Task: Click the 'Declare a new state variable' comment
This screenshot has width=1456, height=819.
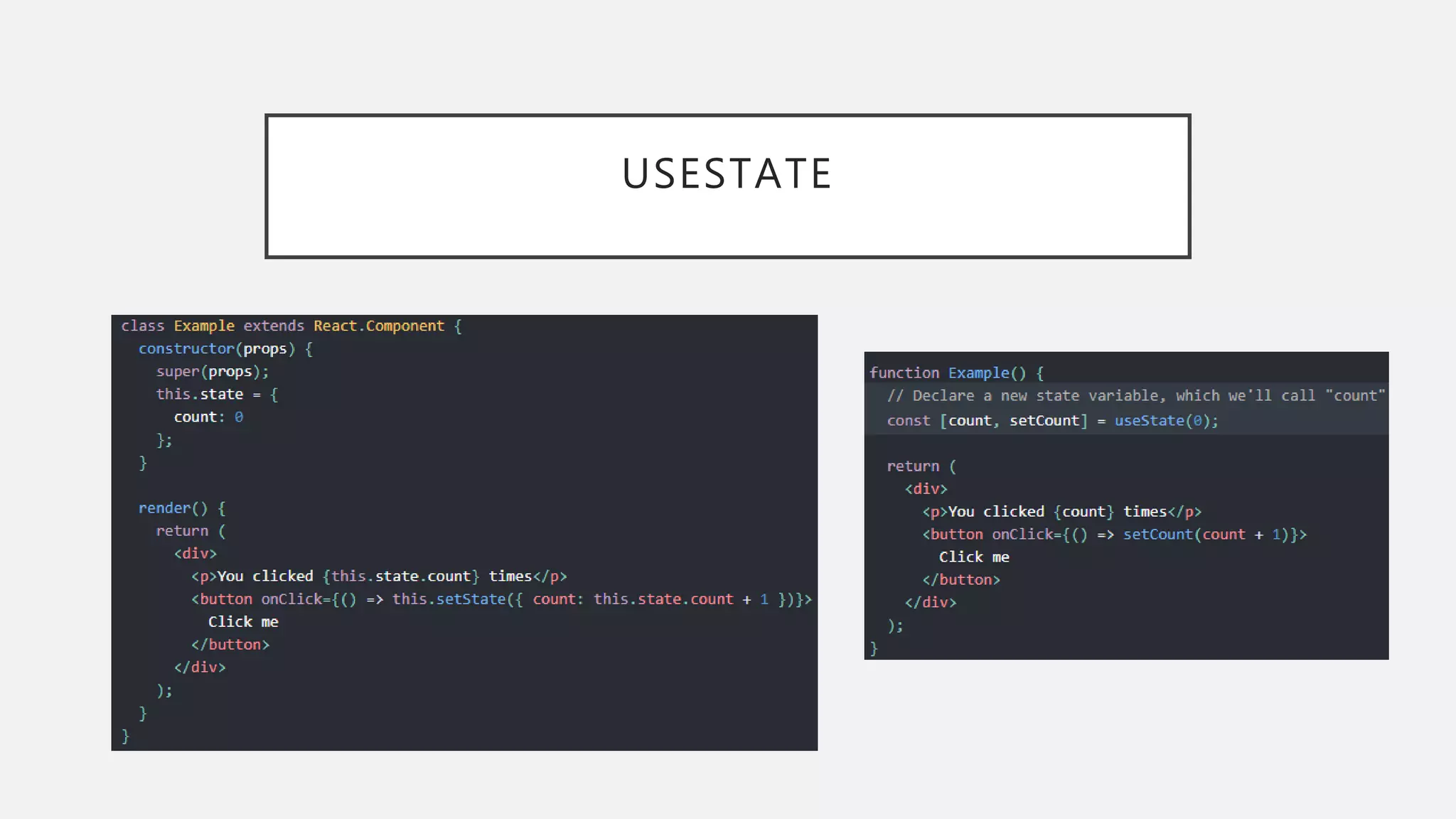Action: pyautogui.click(x=1135, y=396)
